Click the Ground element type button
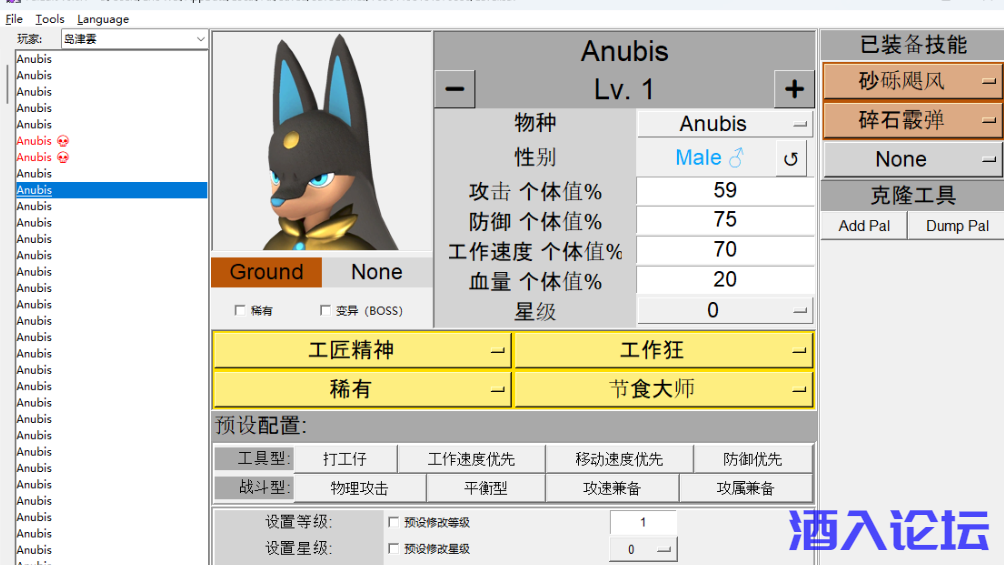Viewport: 1004px width, 565px height. coord(266,272)
